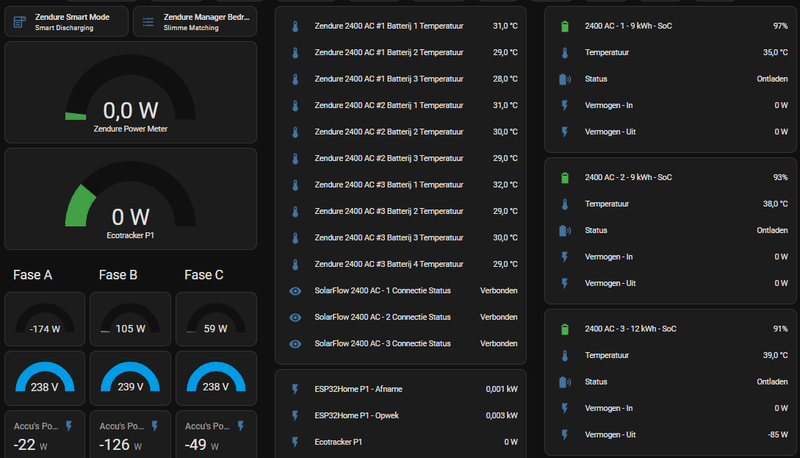This screenshot has width=800, height=458.
Task: Open Zendure Smart Mode Smart Discharging tile
Action: tap(66, 22)
